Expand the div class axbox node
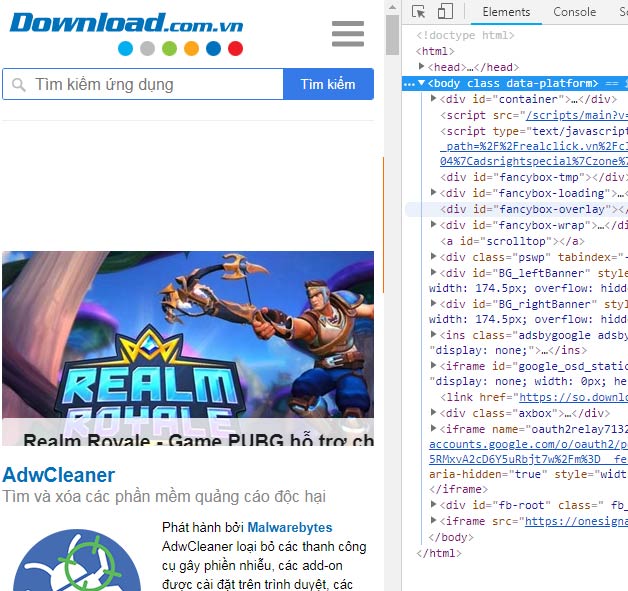 click(x=433, y=412)
